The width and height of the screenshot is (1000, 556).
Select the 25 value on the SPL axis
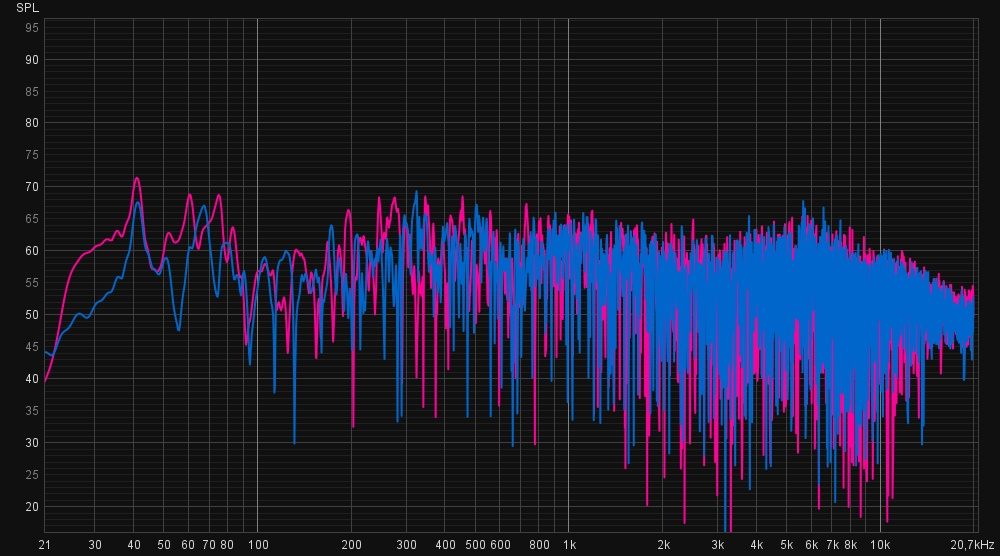click(x=32, y=475)
